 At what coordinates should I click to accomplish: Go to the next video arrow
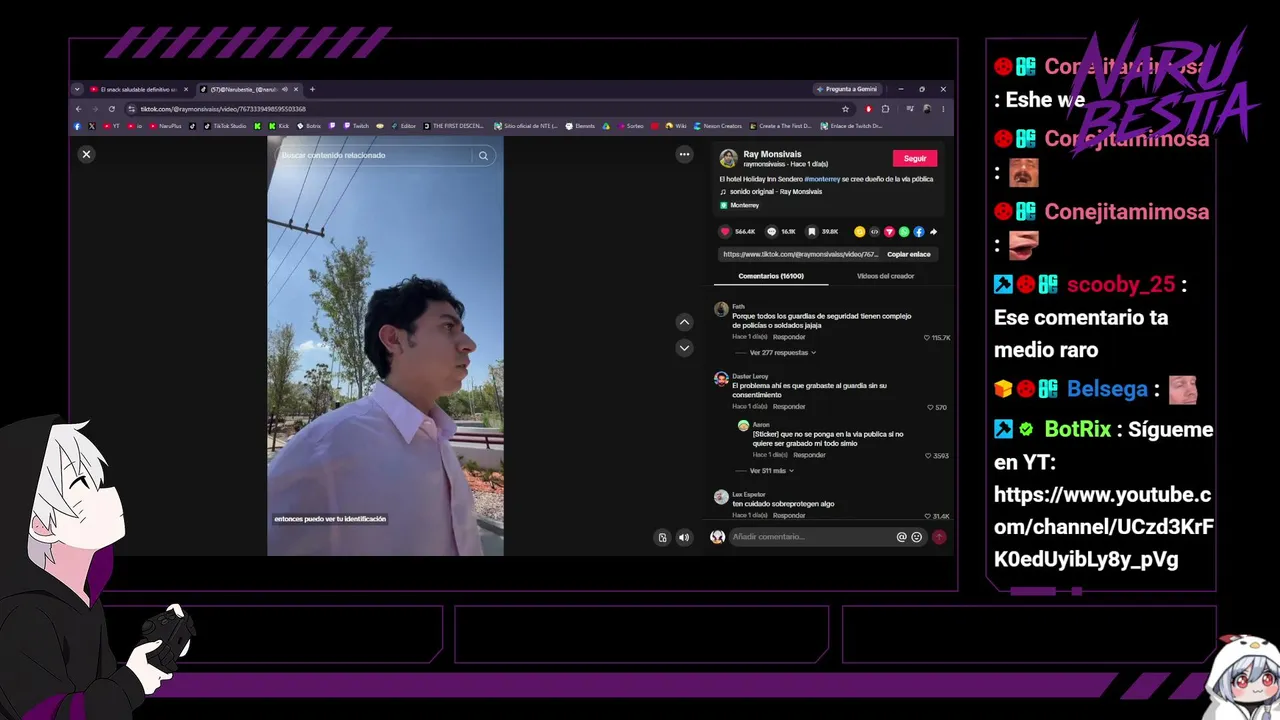tap(684, 348)
